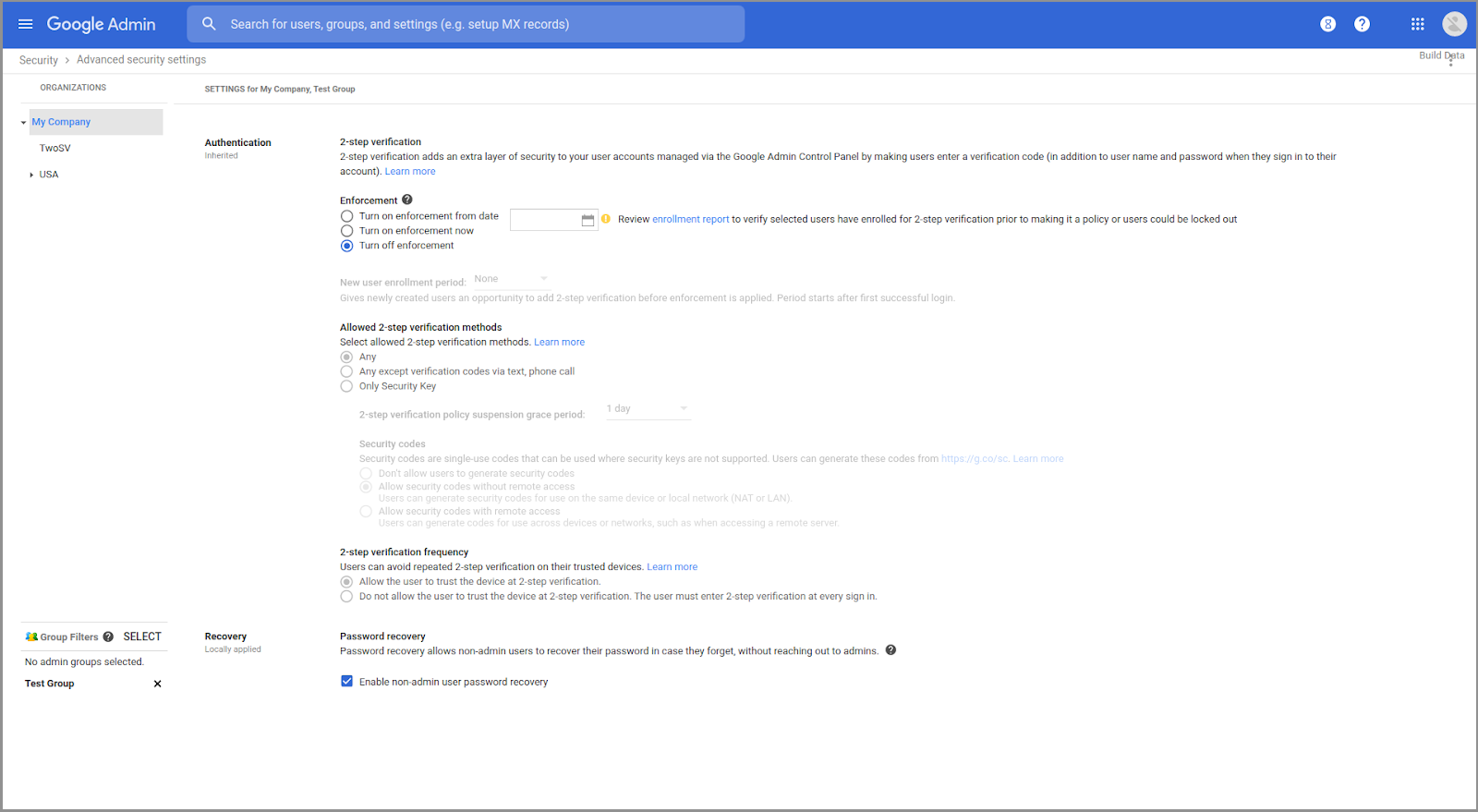This screenshot has height=812, width=1478.
Task: Click the Authentication section heading
Action: (237, 142)
